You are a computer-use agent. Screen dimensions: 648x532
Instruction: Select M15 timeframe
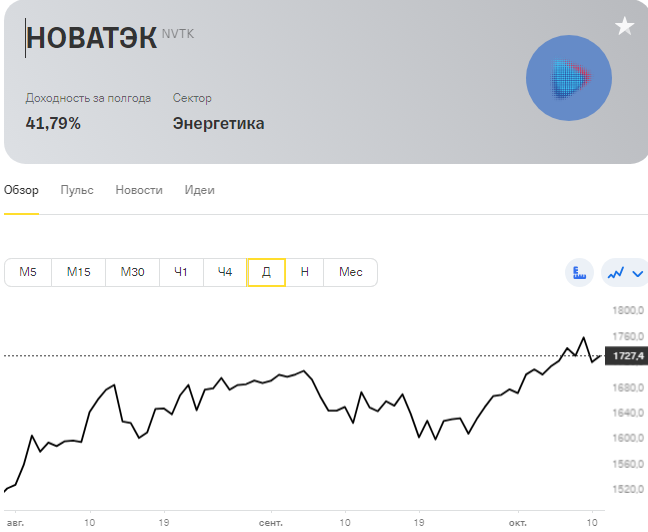(x=79, y=272)
